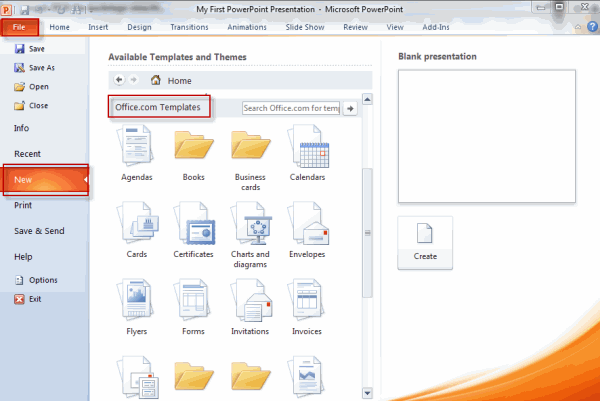Click the File tab
The width and height of the screenshot is (600, 401).
pyautogui.click(x=19, y=27)
